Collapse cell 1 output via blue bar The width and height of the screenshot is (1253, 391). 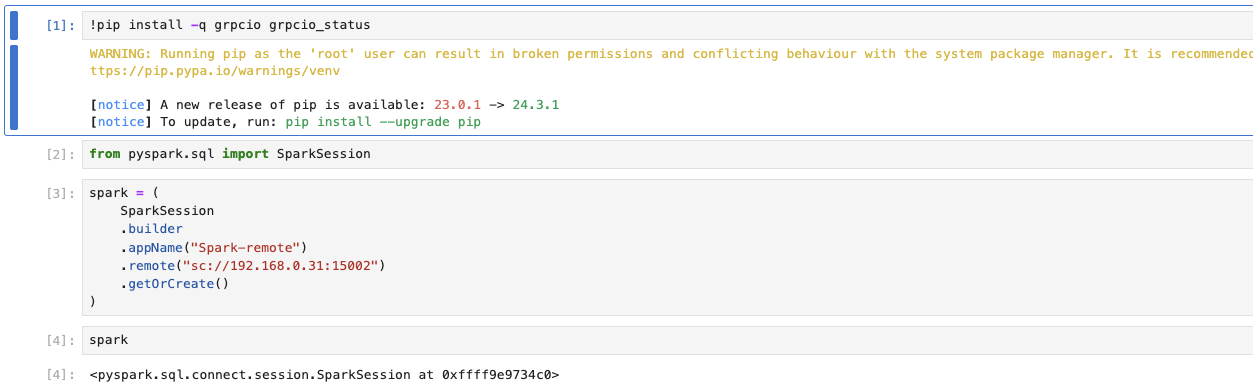(14, 87)
